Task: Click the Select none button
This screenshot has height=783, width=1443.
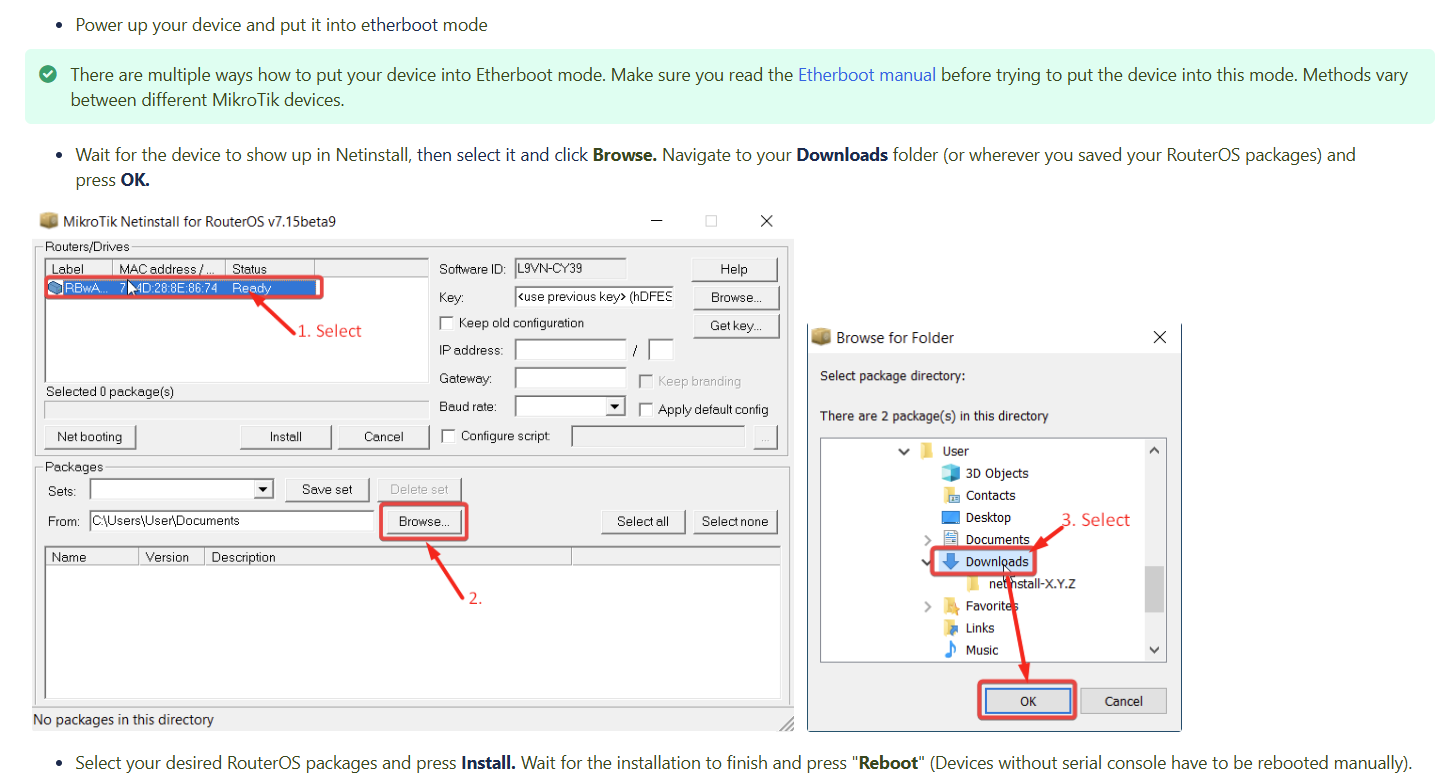Action: coord(735,521)
